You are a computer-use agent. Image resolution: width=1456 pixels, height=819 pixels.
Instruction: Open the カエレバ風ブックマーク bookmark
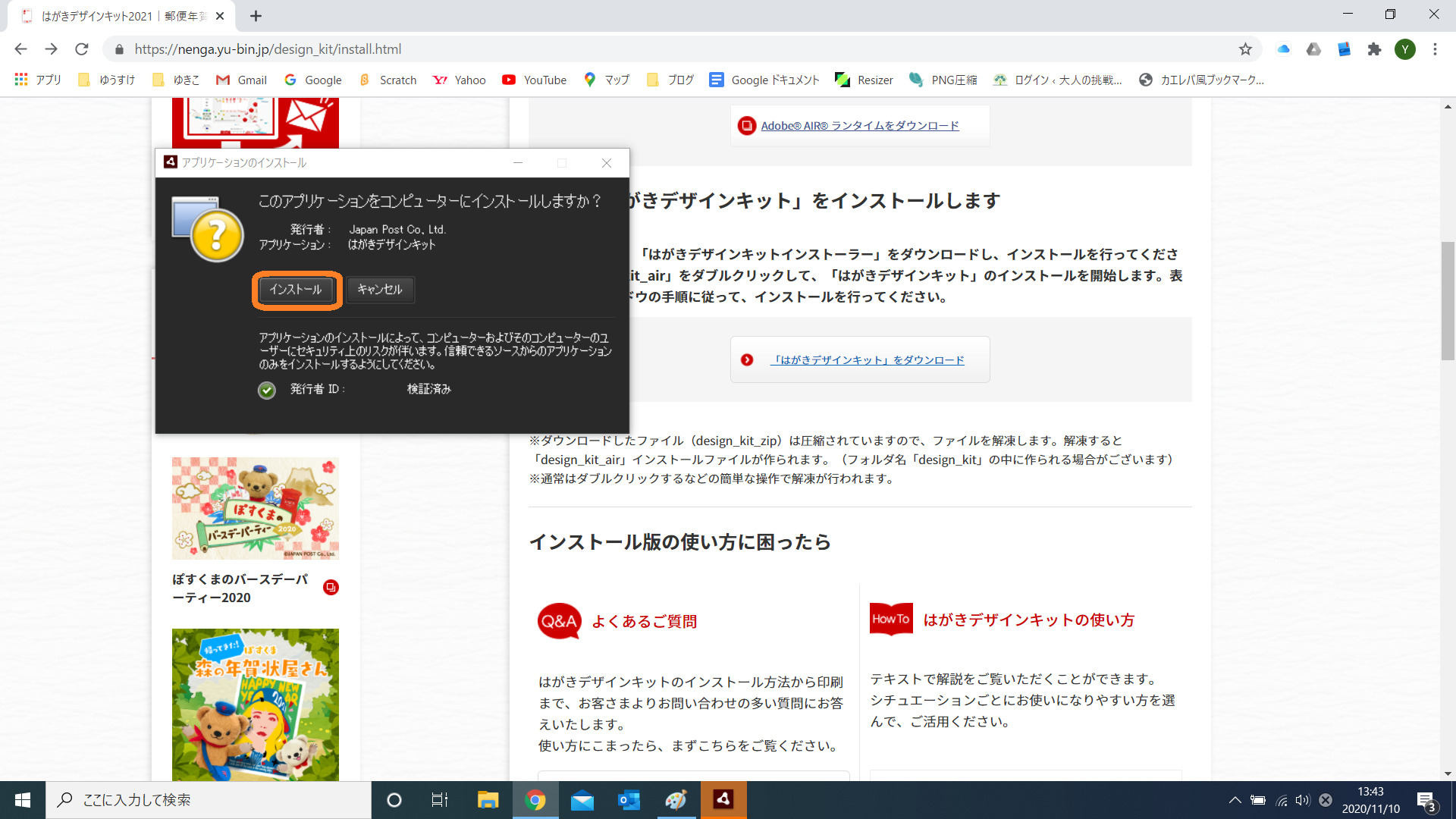1201,80
